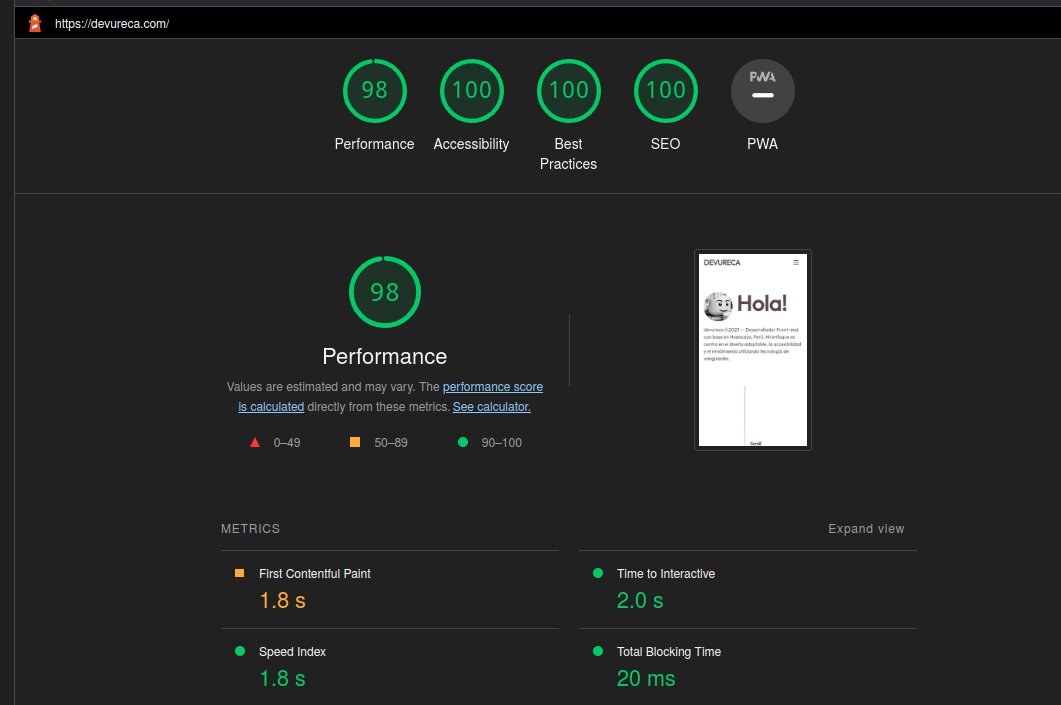The image size is (1061, 705).
Task: Click the green dot by Time to Interactive
Action: coord(597,573)
